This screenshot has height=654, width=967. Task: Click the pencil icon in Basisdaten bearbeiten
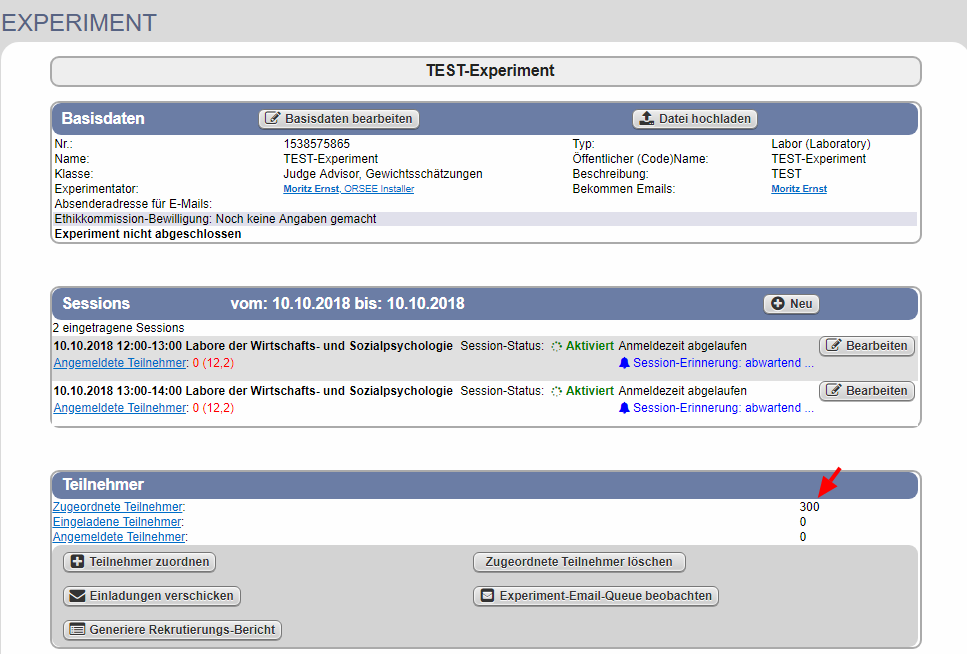tap(273, 118)
